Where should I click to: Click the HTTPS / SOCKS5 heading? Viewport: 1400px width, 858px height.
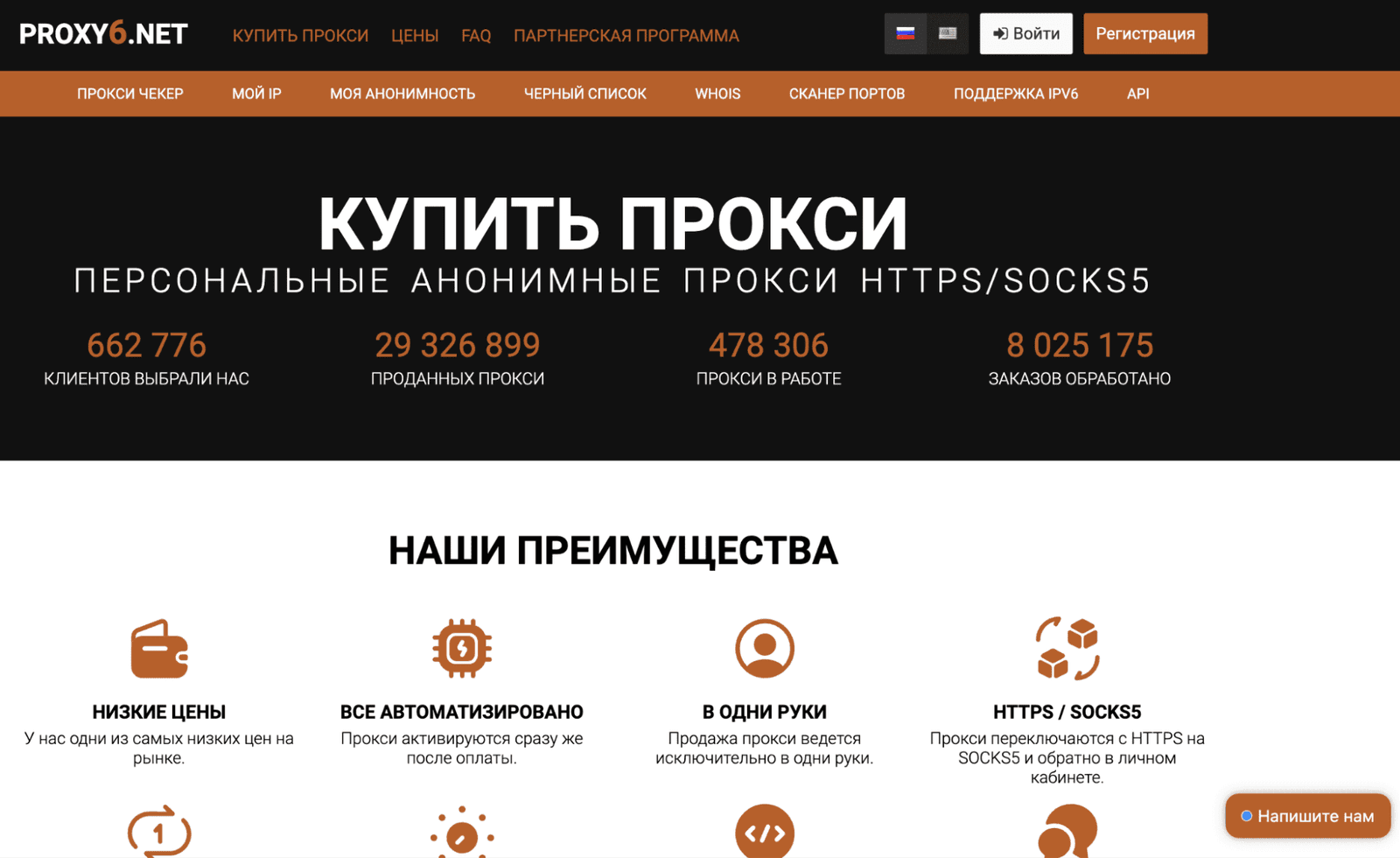(1067, 712)
